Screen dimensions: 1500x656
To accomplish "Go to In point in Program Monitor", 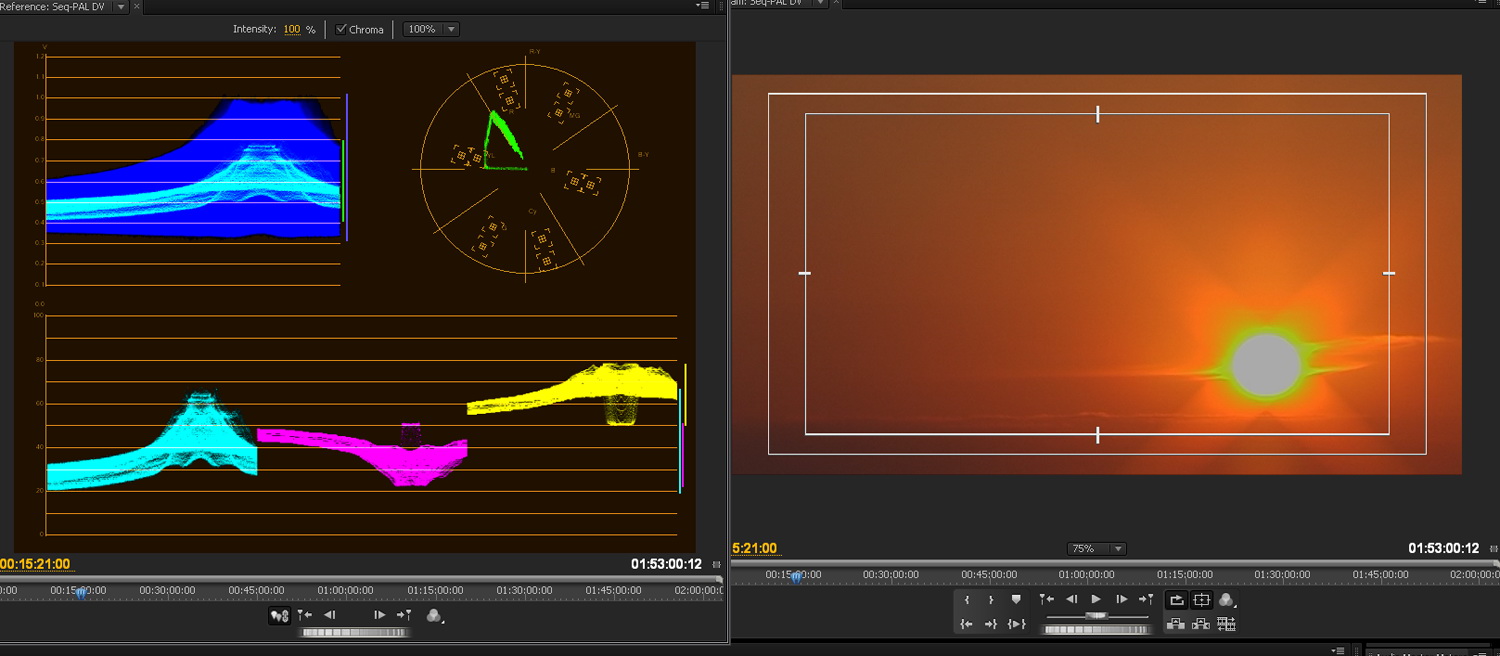I will (967, 624).
